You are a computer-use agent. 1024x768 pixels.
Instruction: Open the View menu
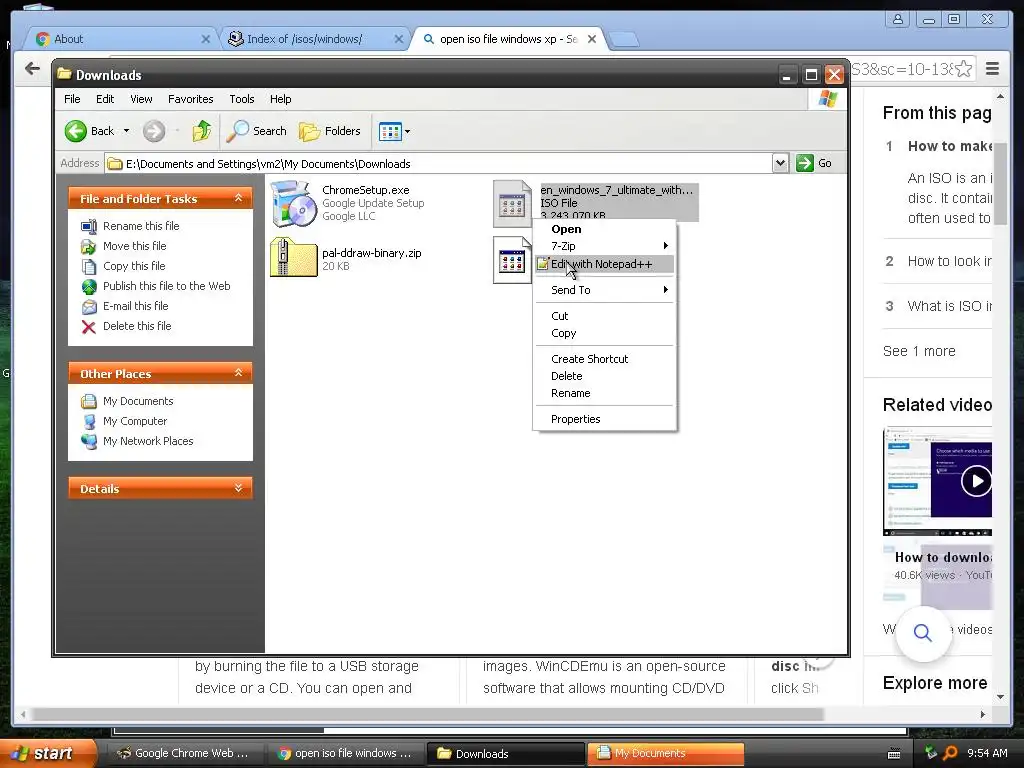coord(141,99)
